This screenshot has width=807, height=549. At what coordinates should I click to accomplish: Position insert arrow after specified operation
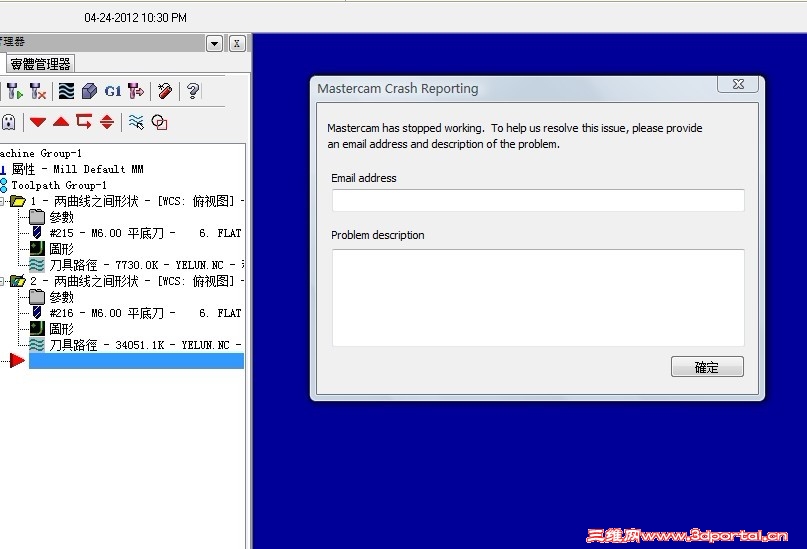click(x=84, y=121)
